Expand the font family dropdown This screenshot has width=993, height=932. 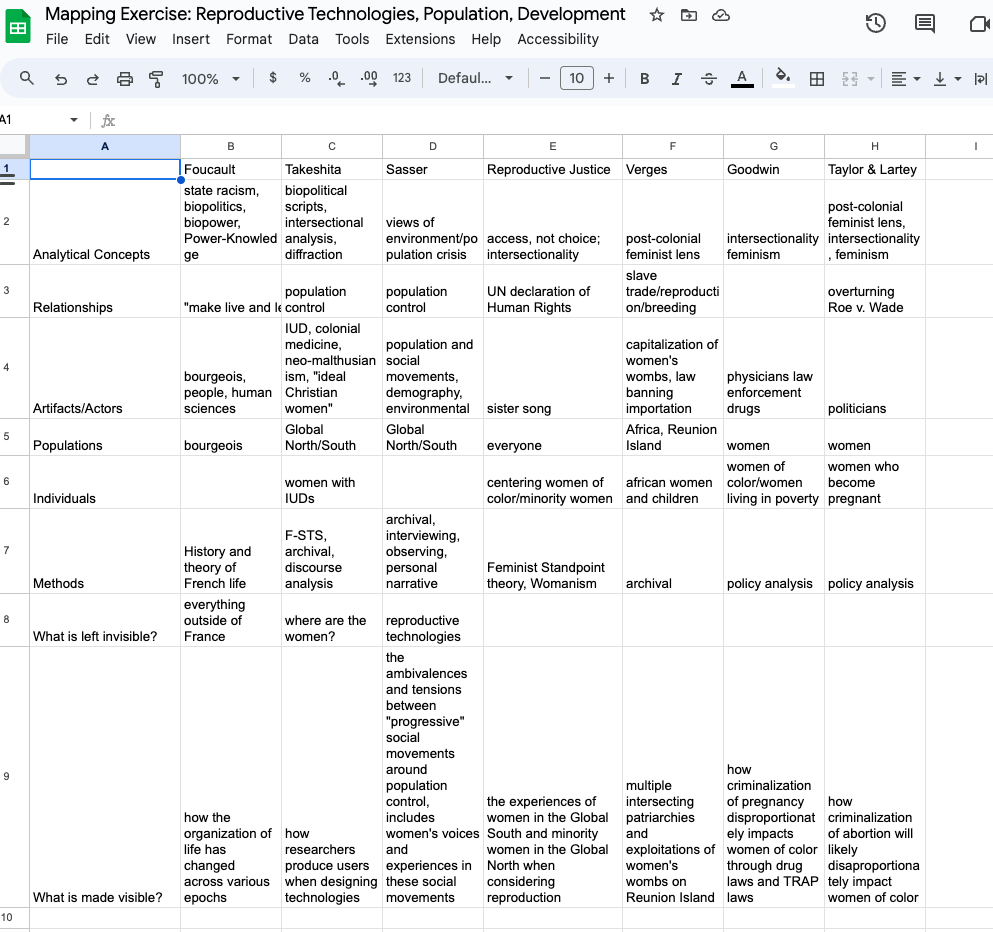tap(475, 79)
